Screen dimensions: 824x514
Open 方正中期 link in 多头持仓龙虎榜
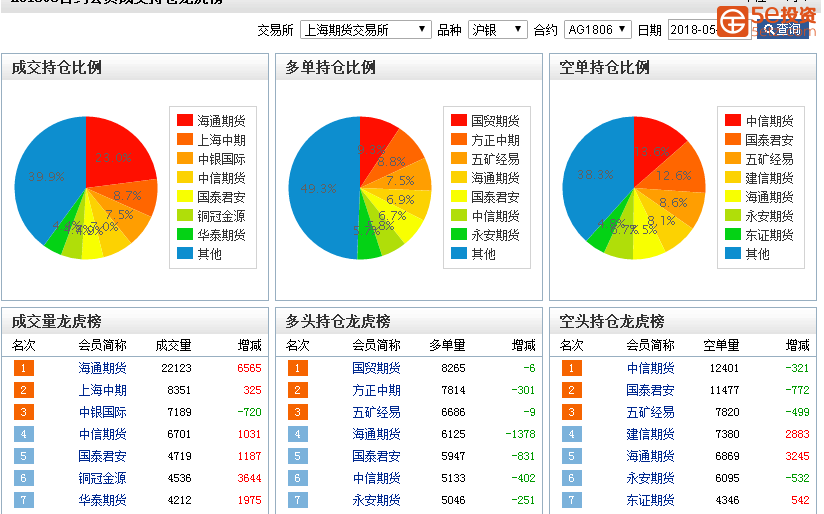(x=376, y=390)
